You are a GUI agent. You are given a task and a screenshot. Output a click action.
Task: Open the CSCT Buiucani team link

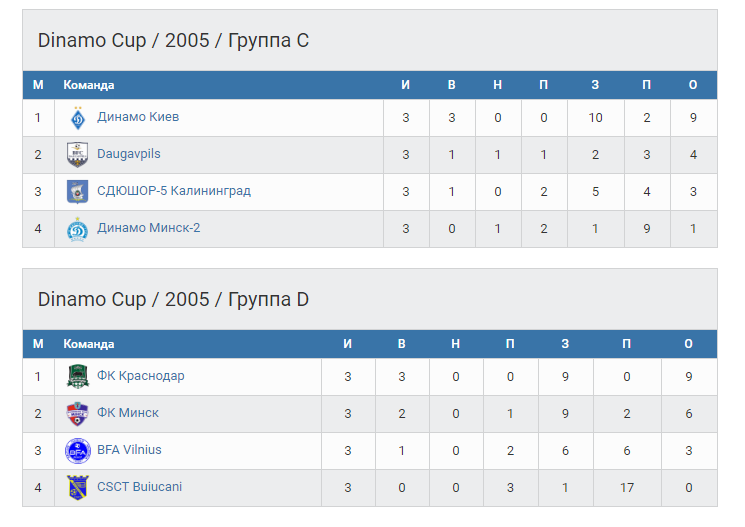(139, 487)
